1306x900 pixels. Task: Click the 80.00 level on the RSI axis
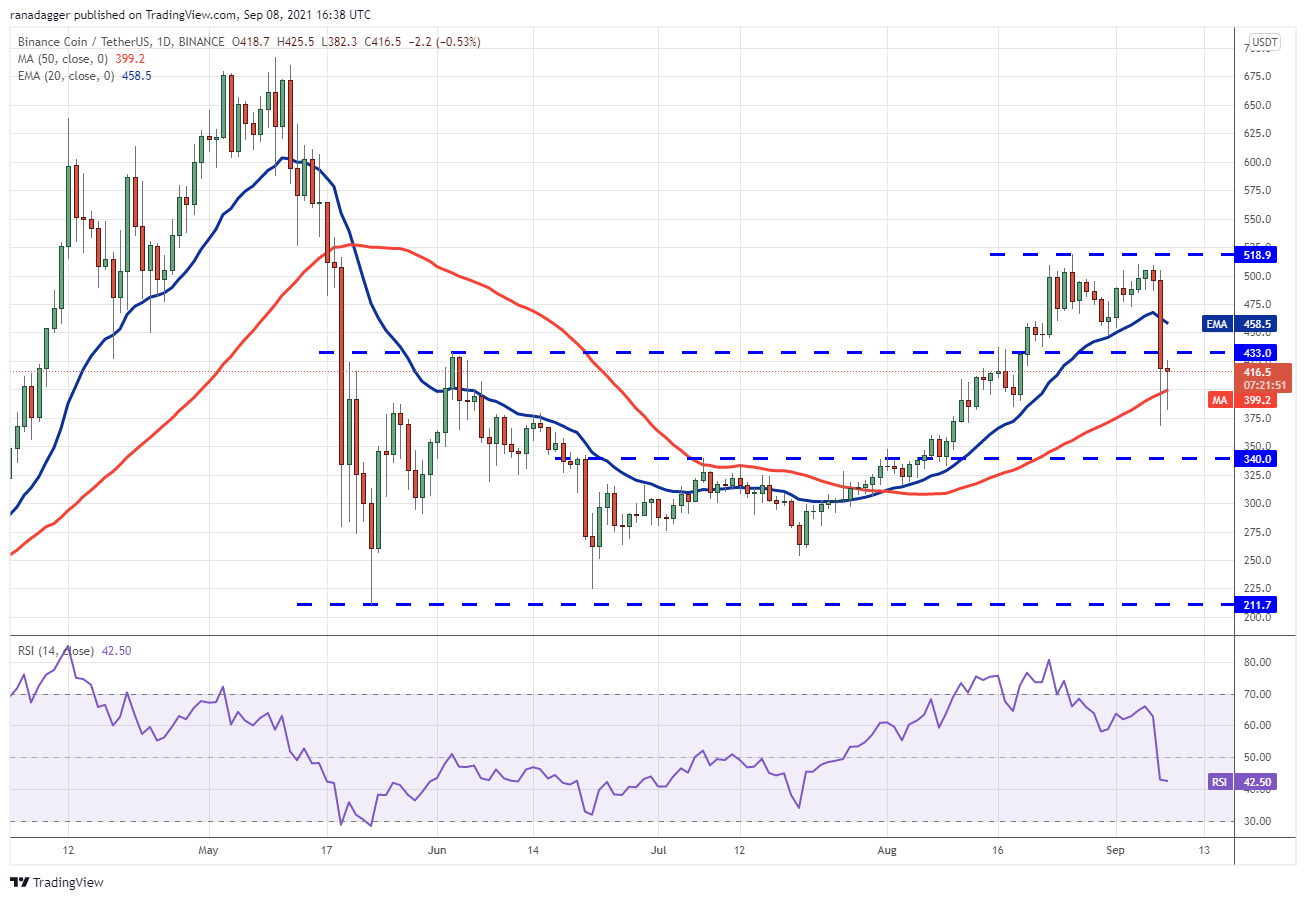pyautogui.click(x=1258, y=662)
